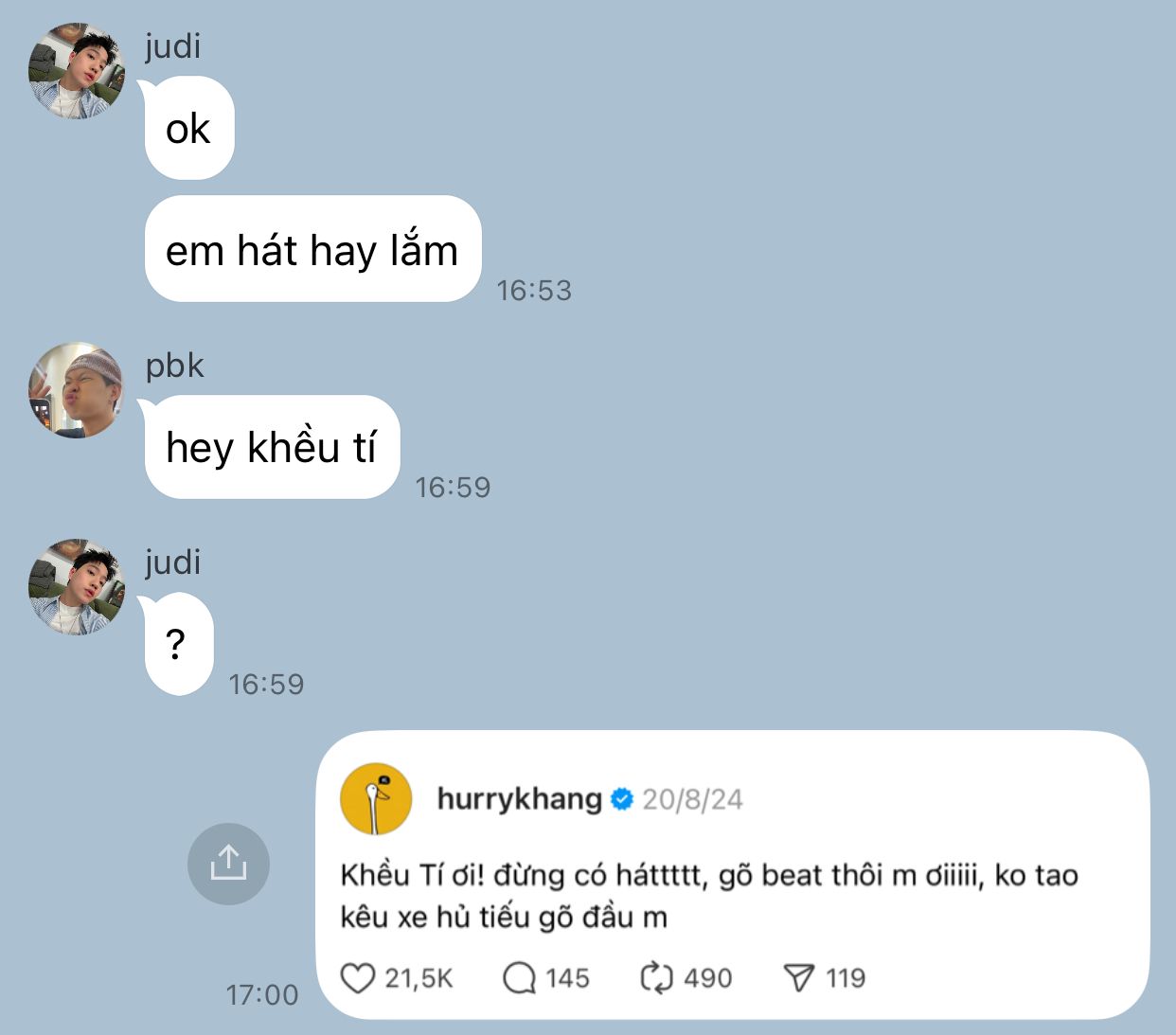Tap judi's avatar beside the "?" message
1176x1035 pixels.
click(x=77, y=587)
